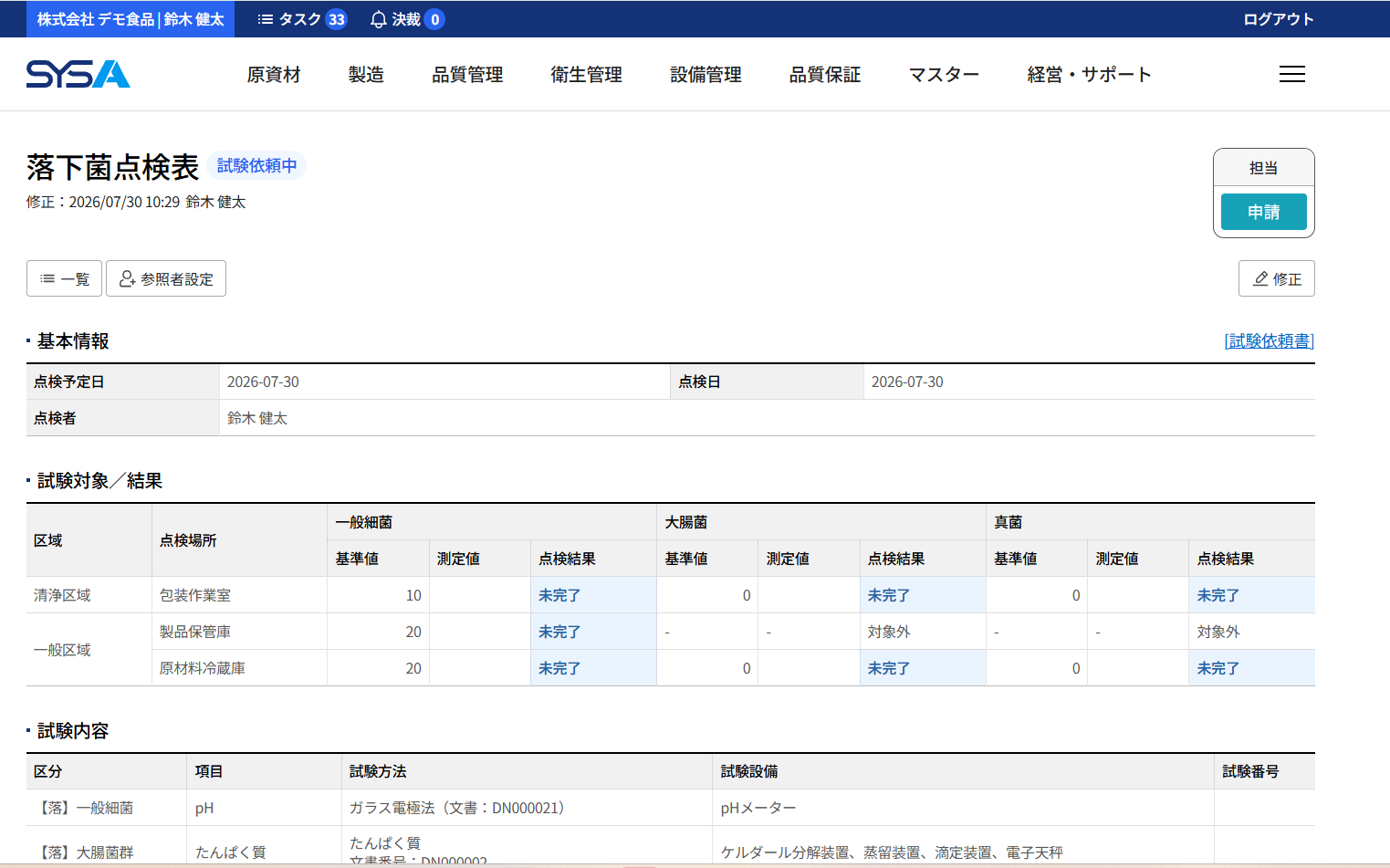Click the ガラス電極法 test method text
Screen dimensions: 1390x868
pyautogui.click(x=457, y=808)
